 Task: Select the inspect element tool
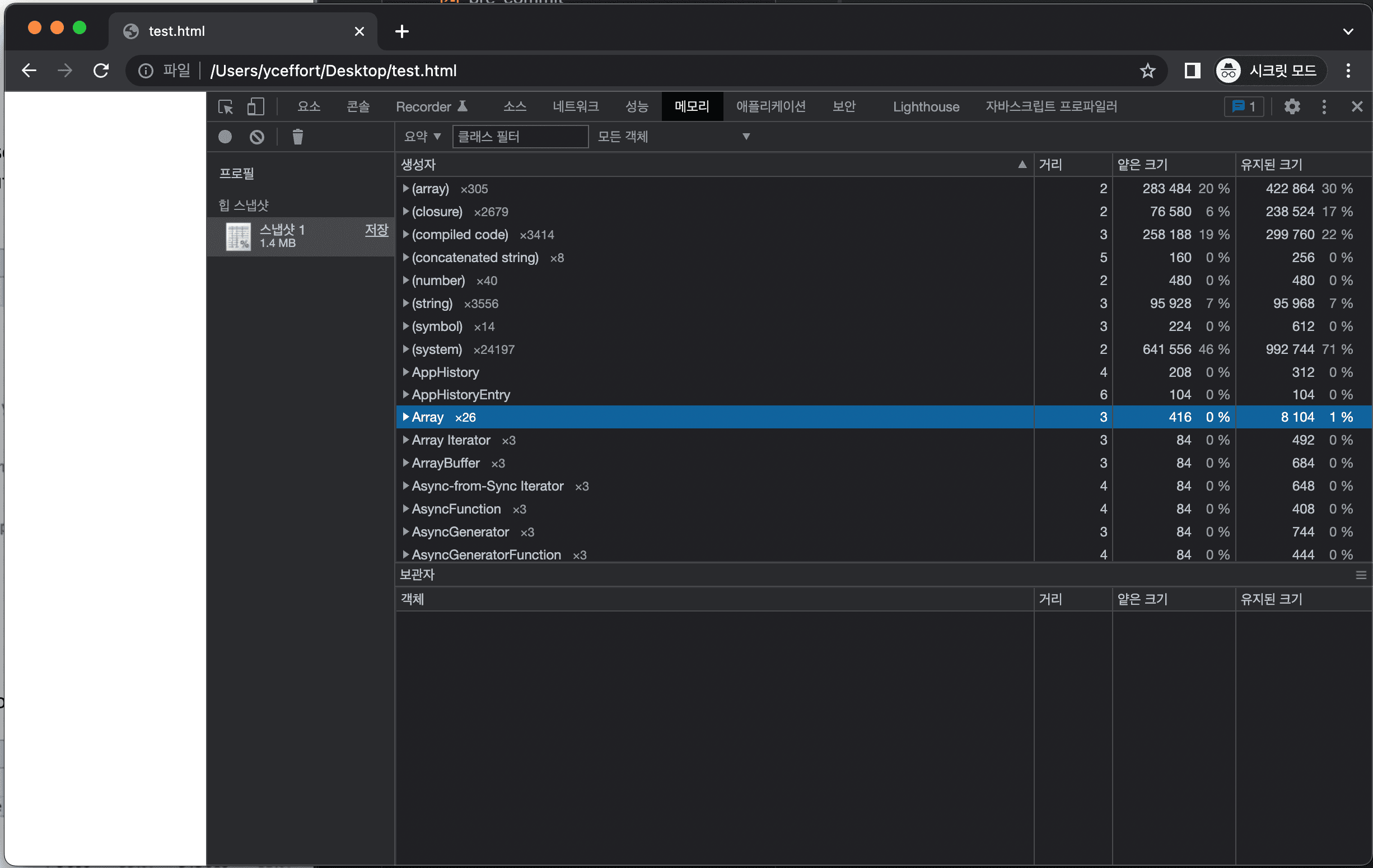click(226, 106)
